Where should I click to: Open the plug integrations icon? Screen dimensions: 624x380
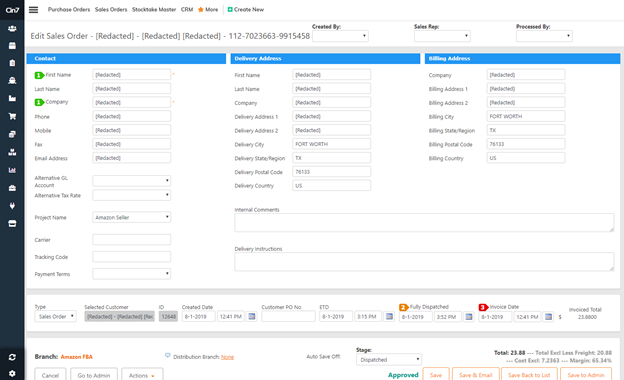pyautogui.click(x=12, y=206)
